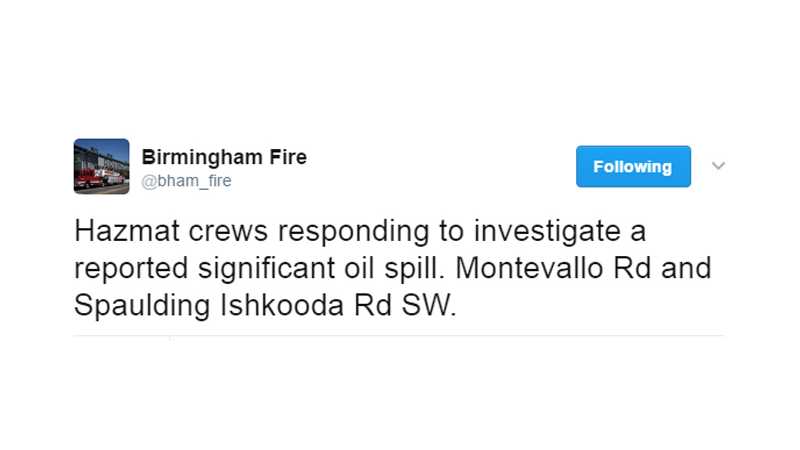Open the downward arrow menu beside Following

point(718,166)
